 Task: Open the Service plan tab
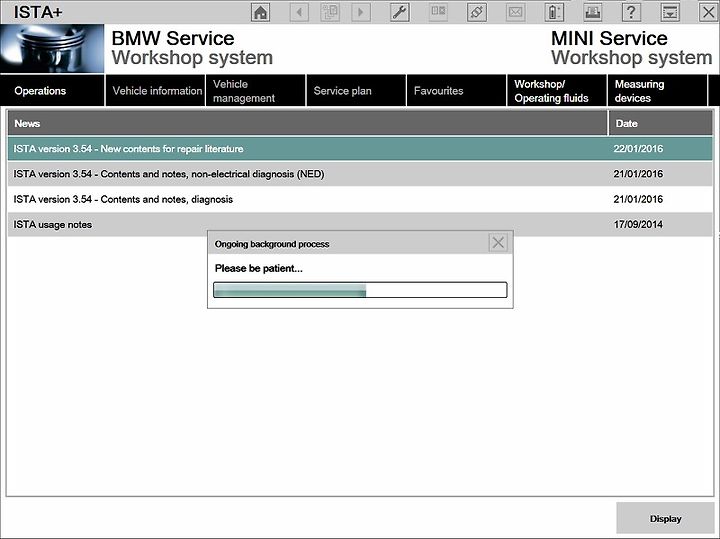click(x=356, y=90)
